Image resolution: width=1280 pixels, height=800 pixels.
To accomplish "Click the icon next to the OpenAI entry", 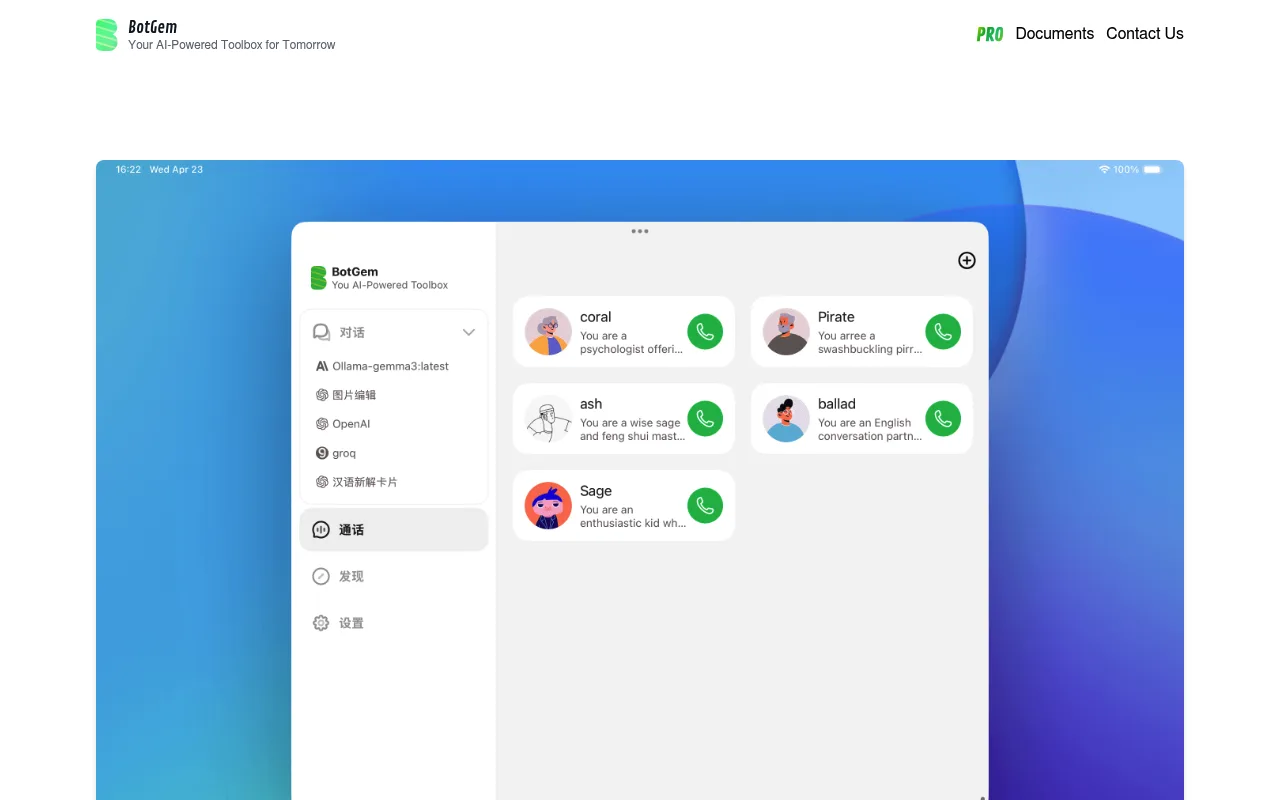I will (x=322, y=424).
